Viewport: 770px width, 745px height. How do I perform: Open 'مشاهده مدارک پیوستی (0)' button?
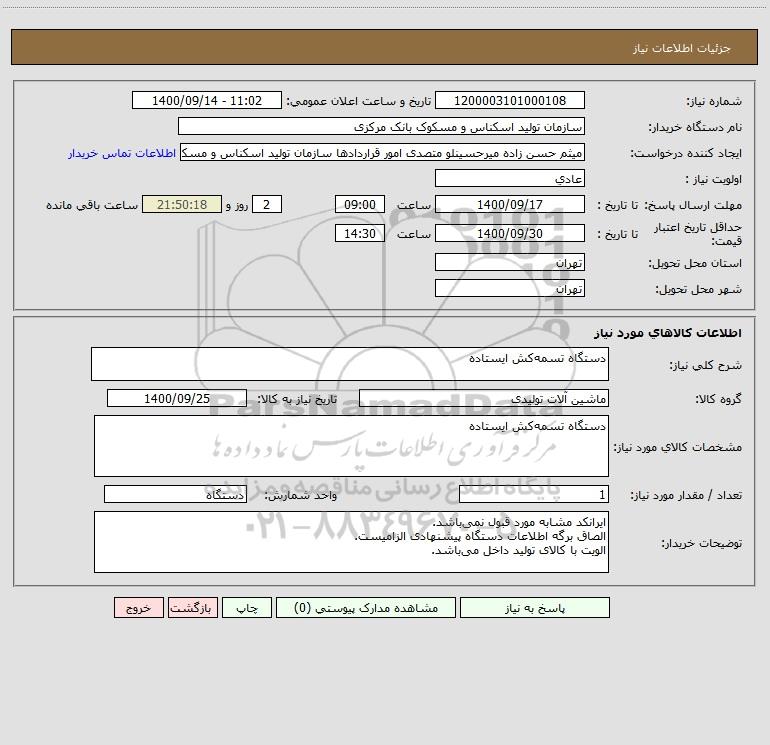coord(366,608)
